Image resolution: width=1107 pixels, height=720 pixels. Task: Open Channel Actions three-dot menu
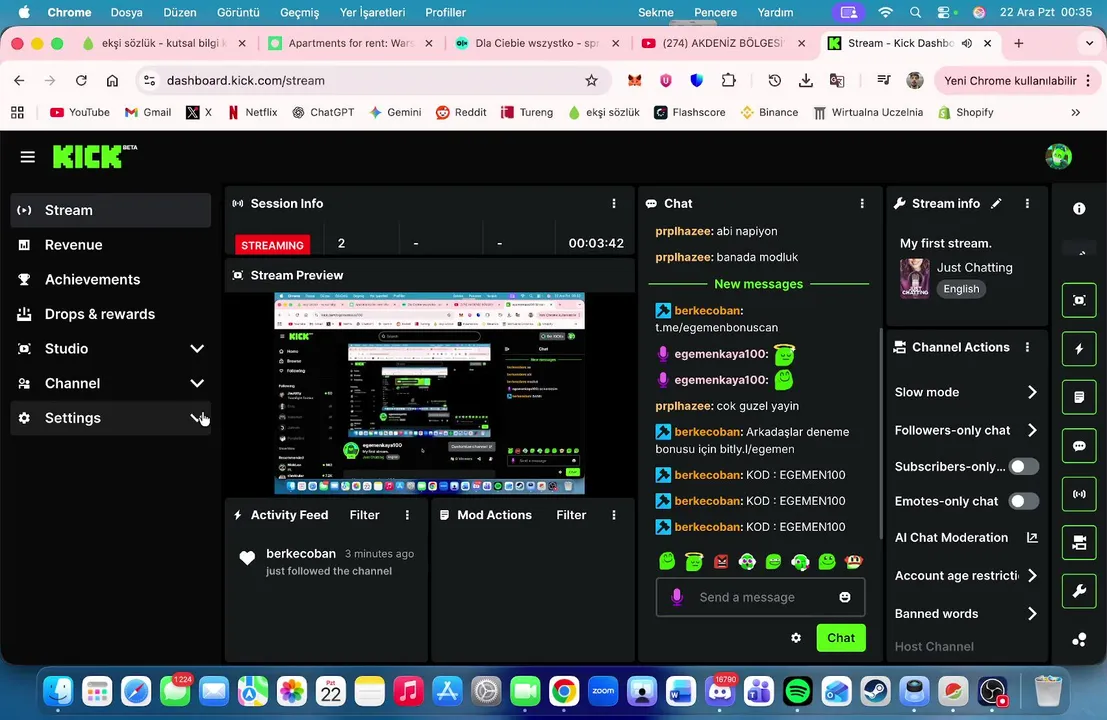pyautogui.click(x=1027, y=347)
